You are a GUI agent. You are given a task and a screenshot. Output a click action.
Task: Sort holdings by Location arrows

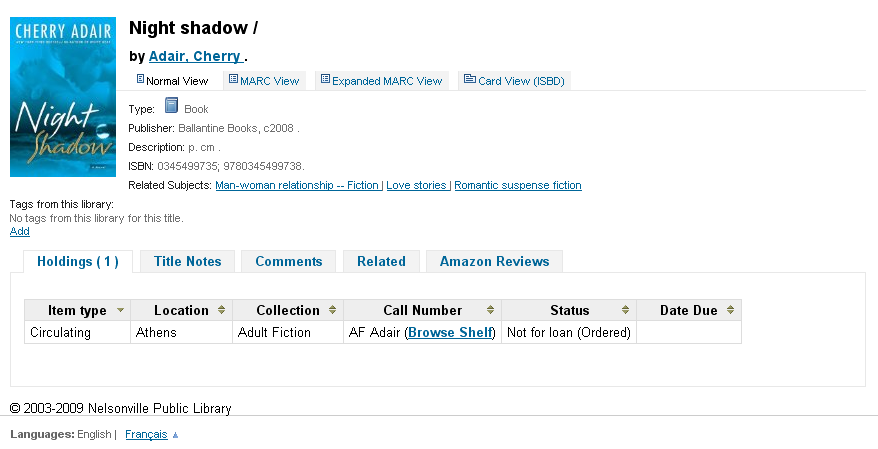tap(221, 310)
